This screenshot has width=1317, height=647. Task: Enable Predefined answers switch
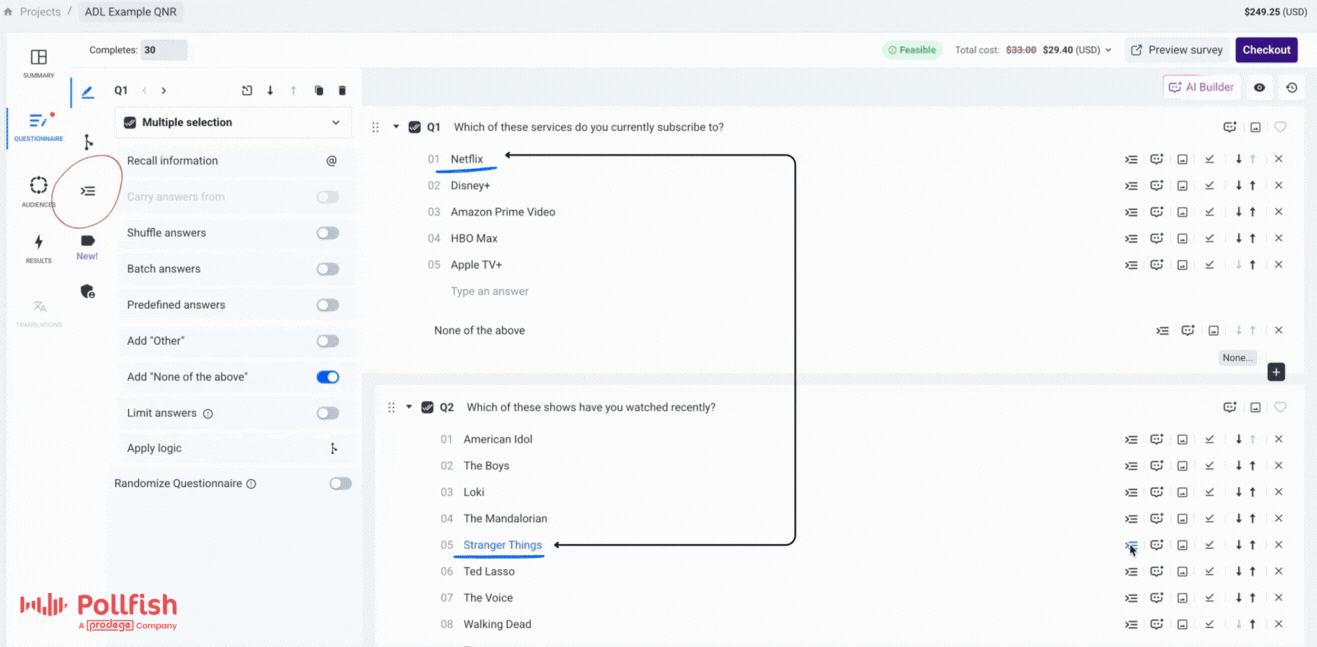coord(328,305)
